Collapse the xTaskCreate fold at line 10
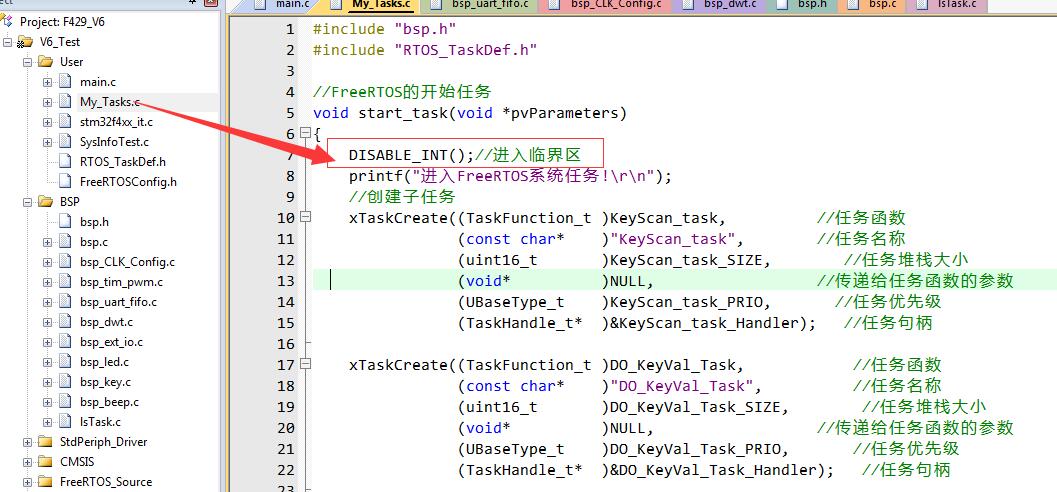Viewport: 1057px width, 492px height. (x=305, y=217)
